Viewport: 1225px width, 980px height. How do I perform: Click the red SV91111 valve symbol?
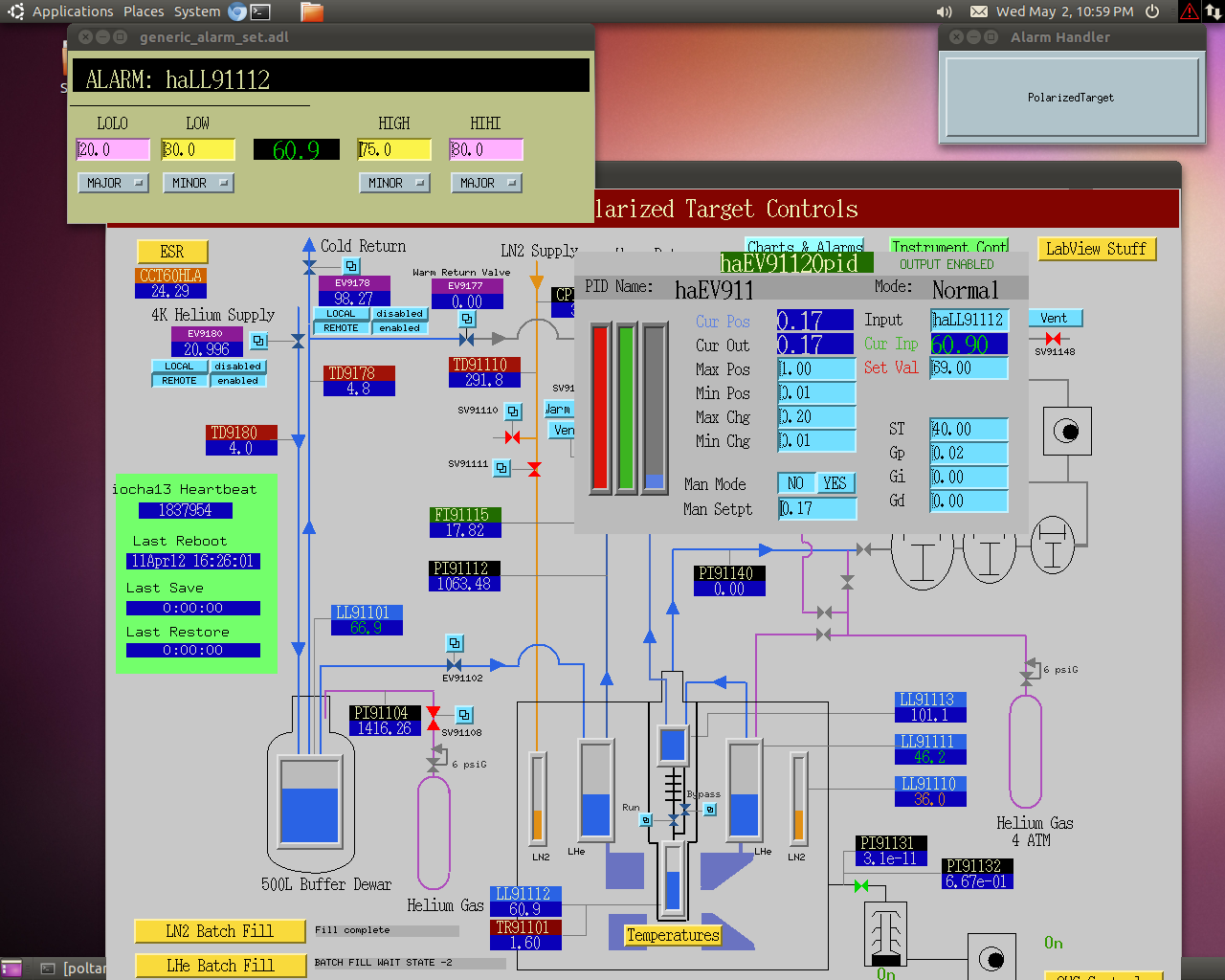tap(534, 469)
